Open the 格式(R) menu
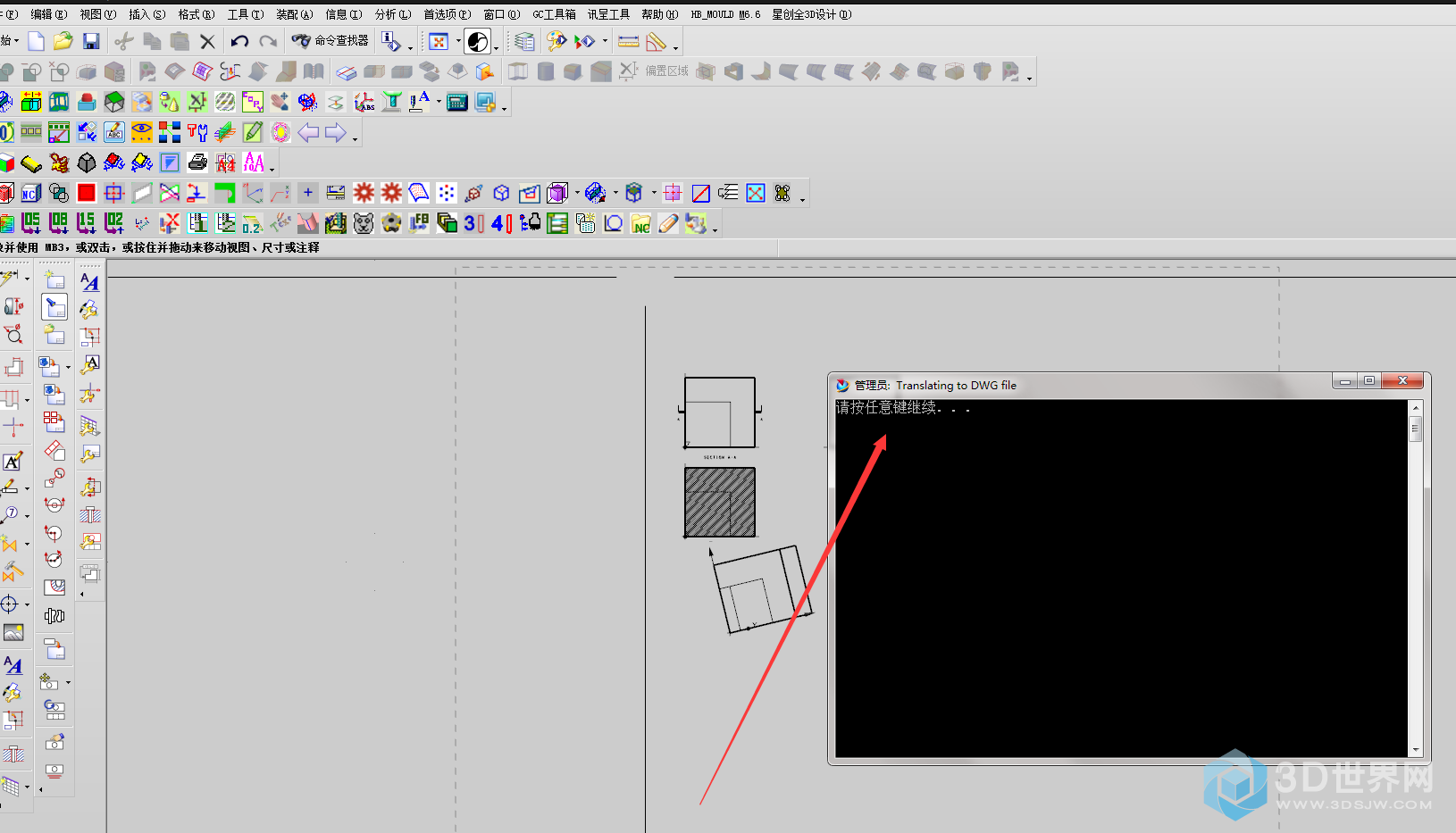This screenshot has width=1456, height=833. 196,14
